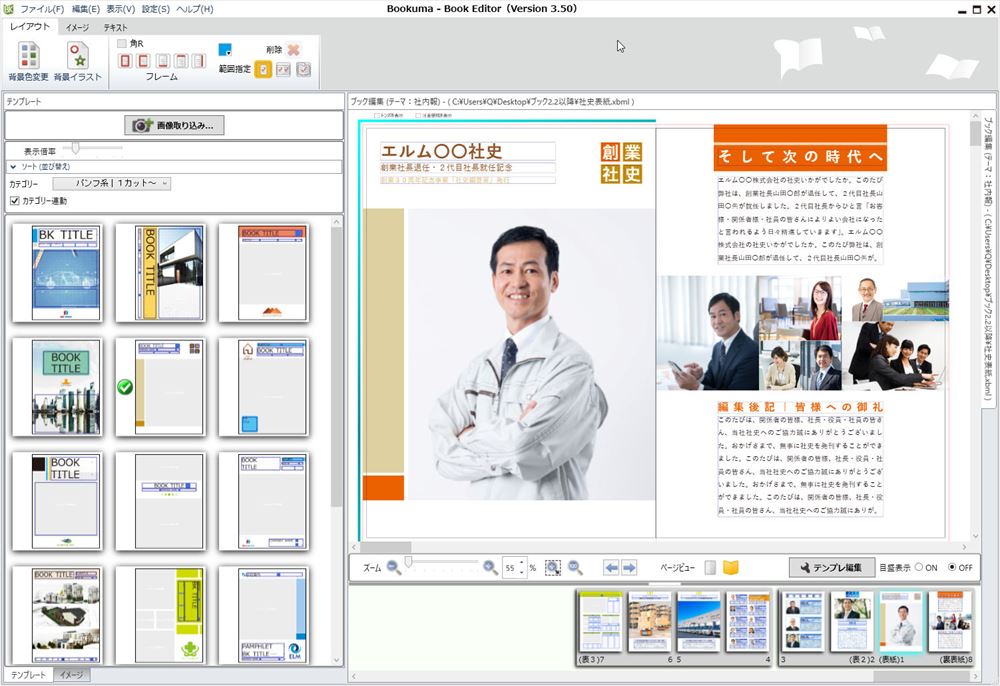Image resolution: width=1000 pixels, height=686 pixels.
Task: Click the red 削除 delete X icon
Action: click(x=293, y=49)
